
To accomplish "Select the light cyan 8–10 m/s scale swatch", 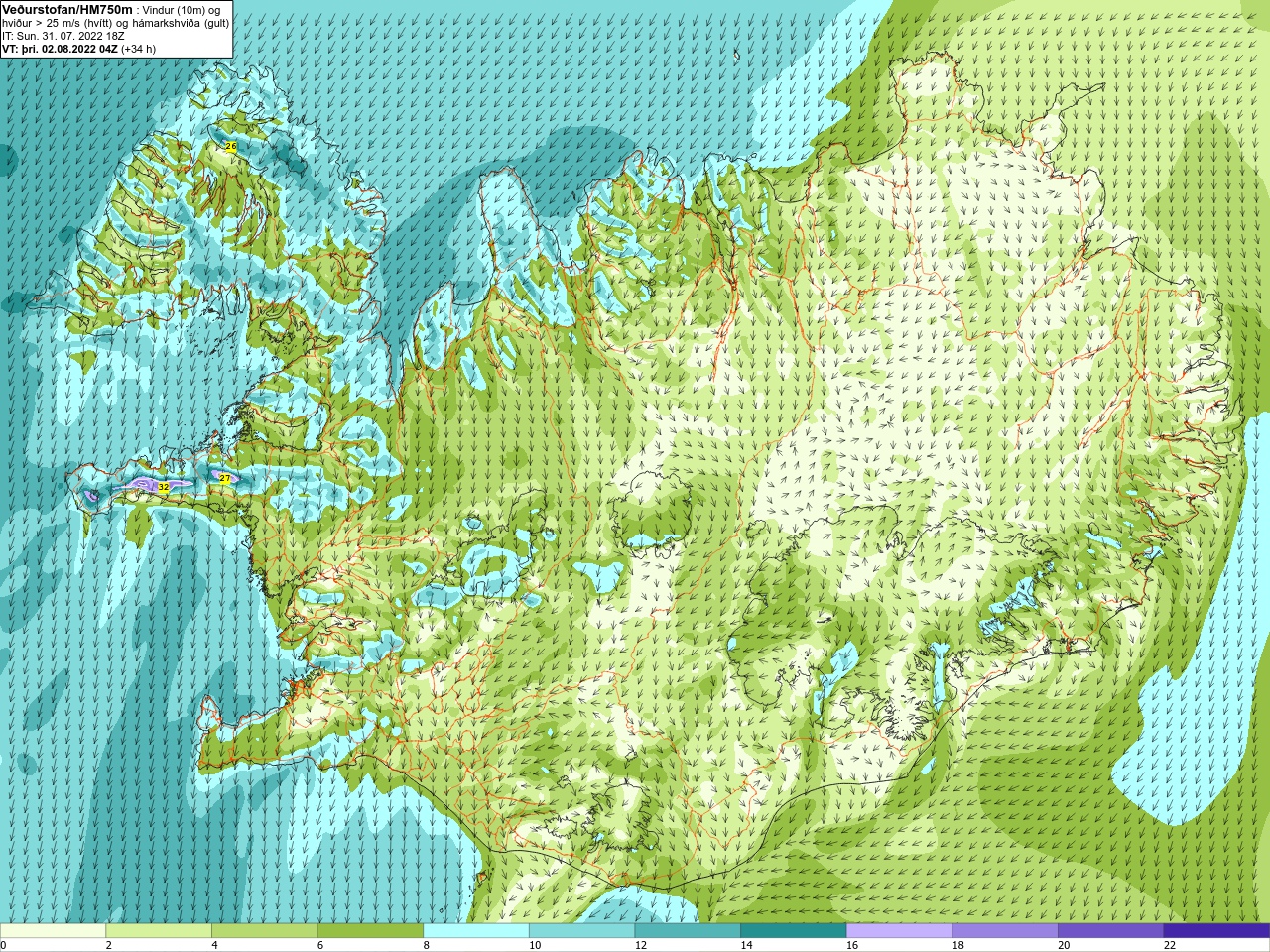I will (x=476, y=931).
